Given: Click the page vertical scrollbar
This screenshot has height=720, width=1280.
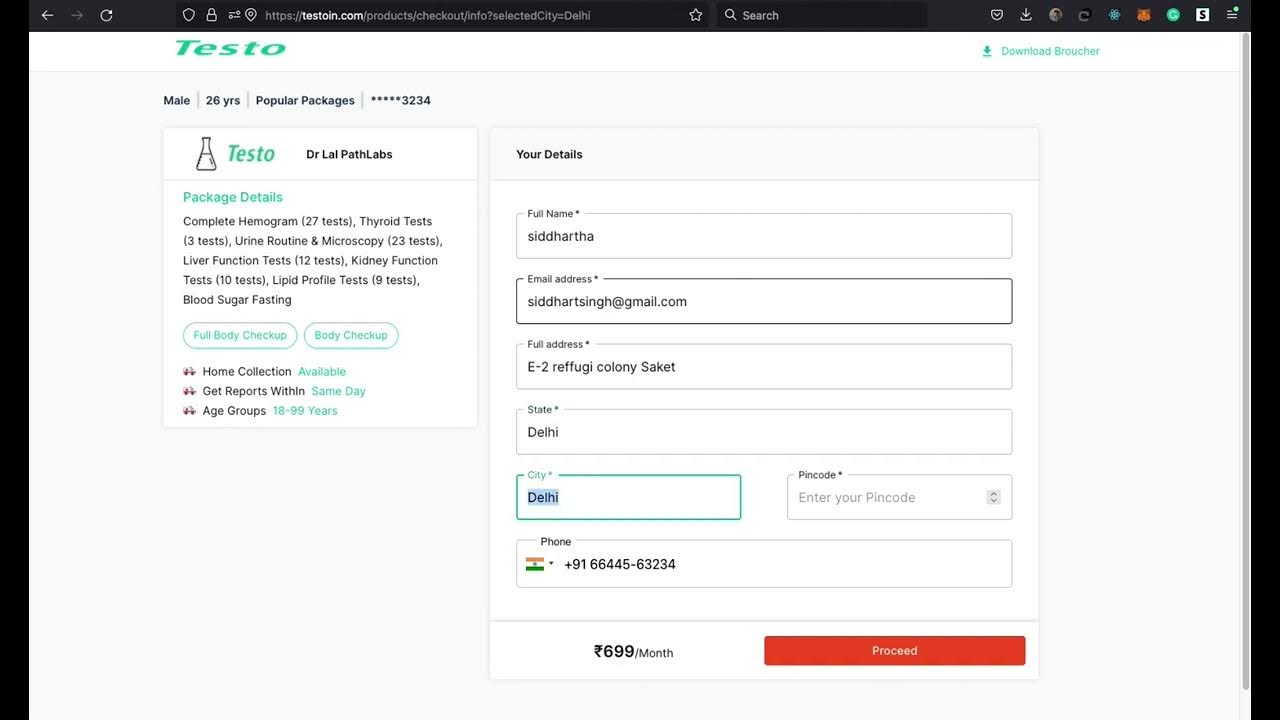Looking at the screenshot, I should click(1245, 360).
